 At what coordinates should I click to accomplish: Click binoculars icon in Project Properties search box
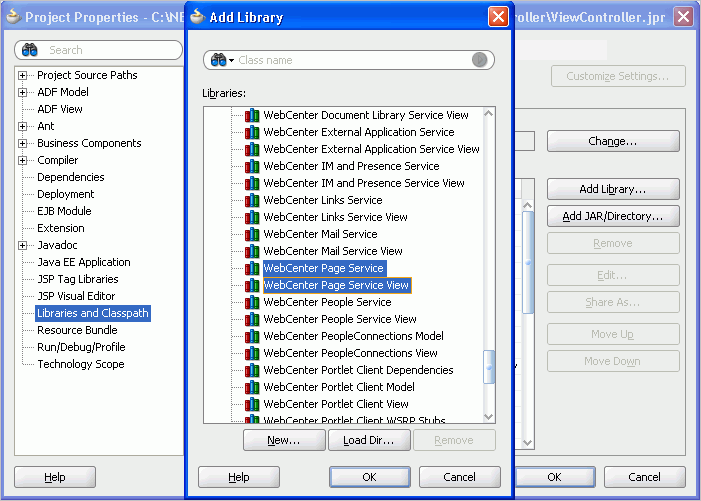pyautogui.click(x=30, y=50)
